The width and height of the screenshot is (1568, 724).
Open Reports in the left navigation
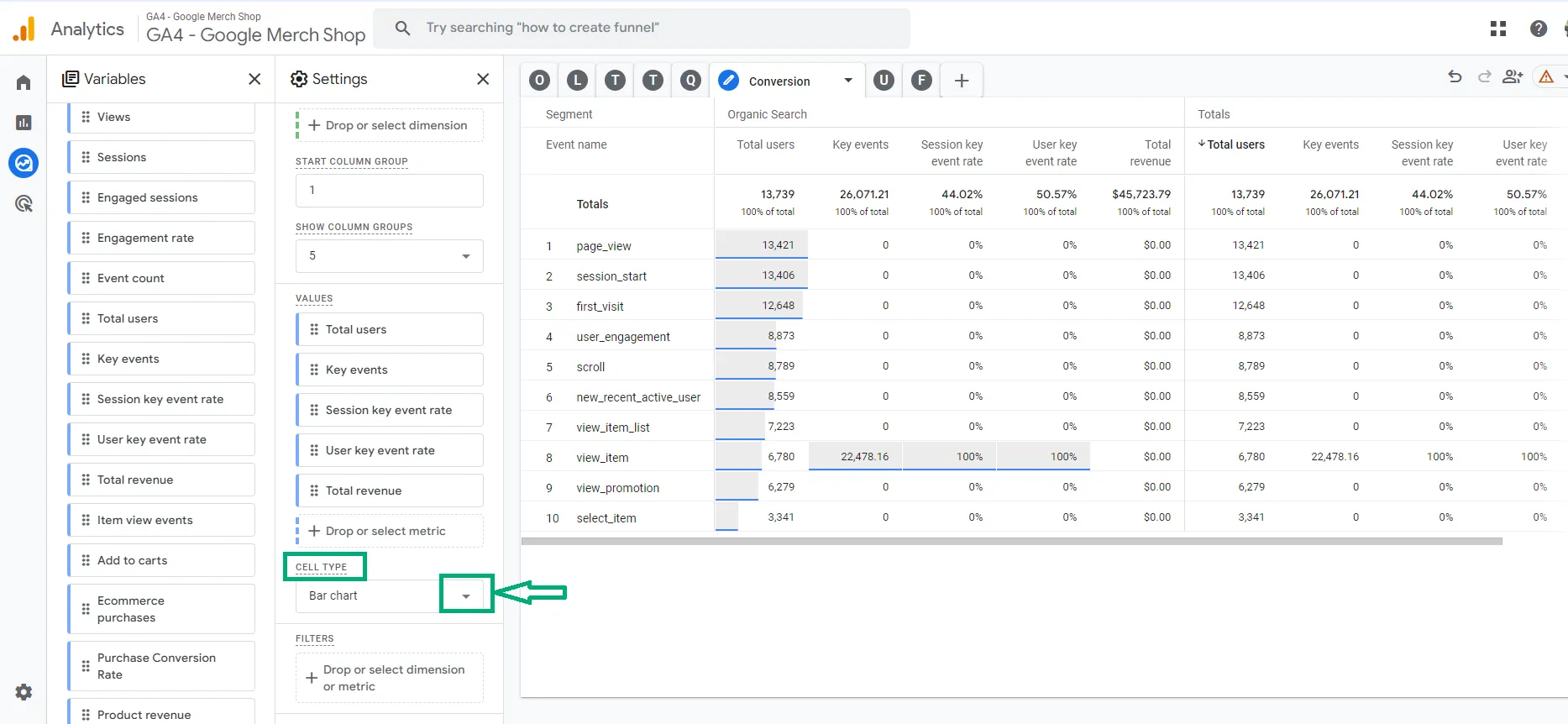click(24, 123)
